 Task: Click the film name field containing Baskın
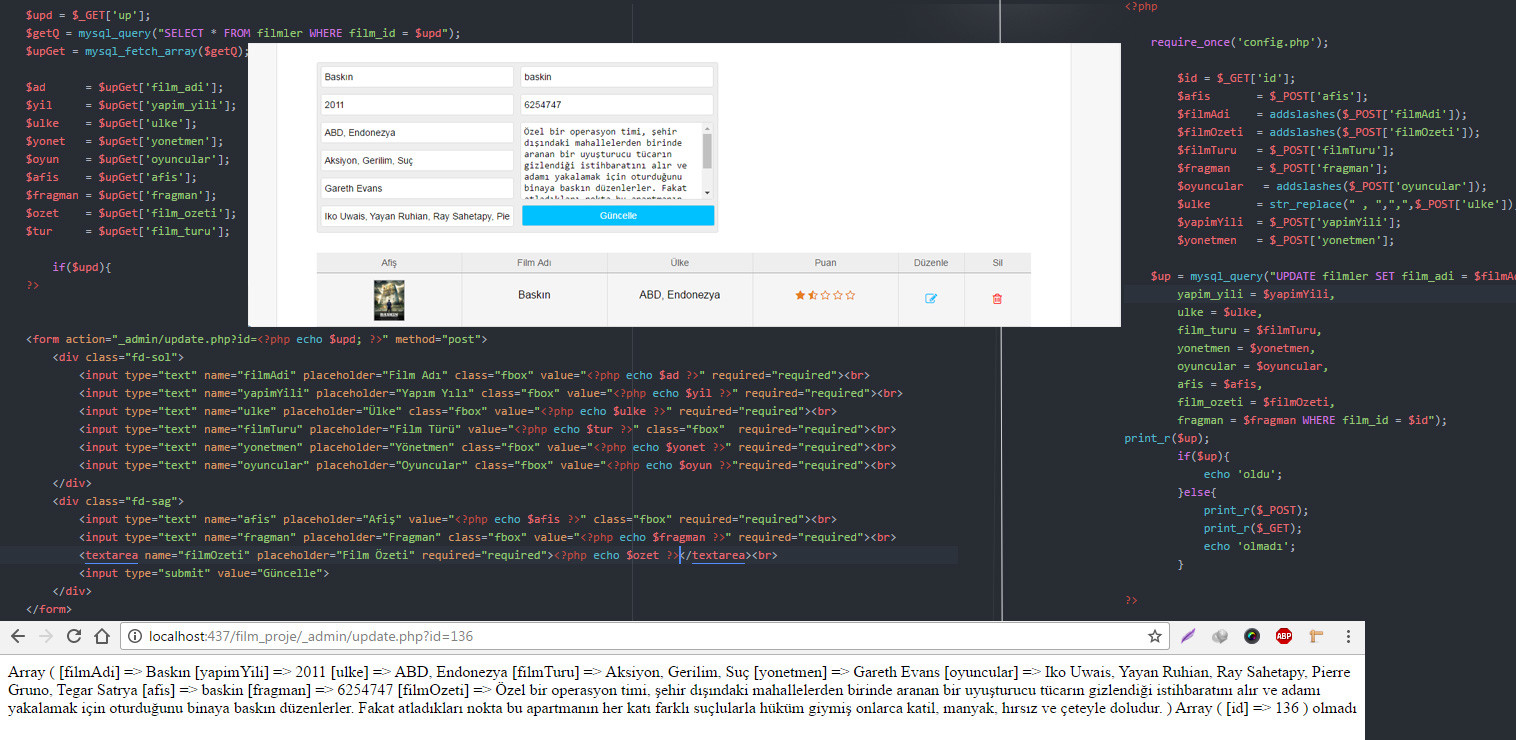click(417, 77)
